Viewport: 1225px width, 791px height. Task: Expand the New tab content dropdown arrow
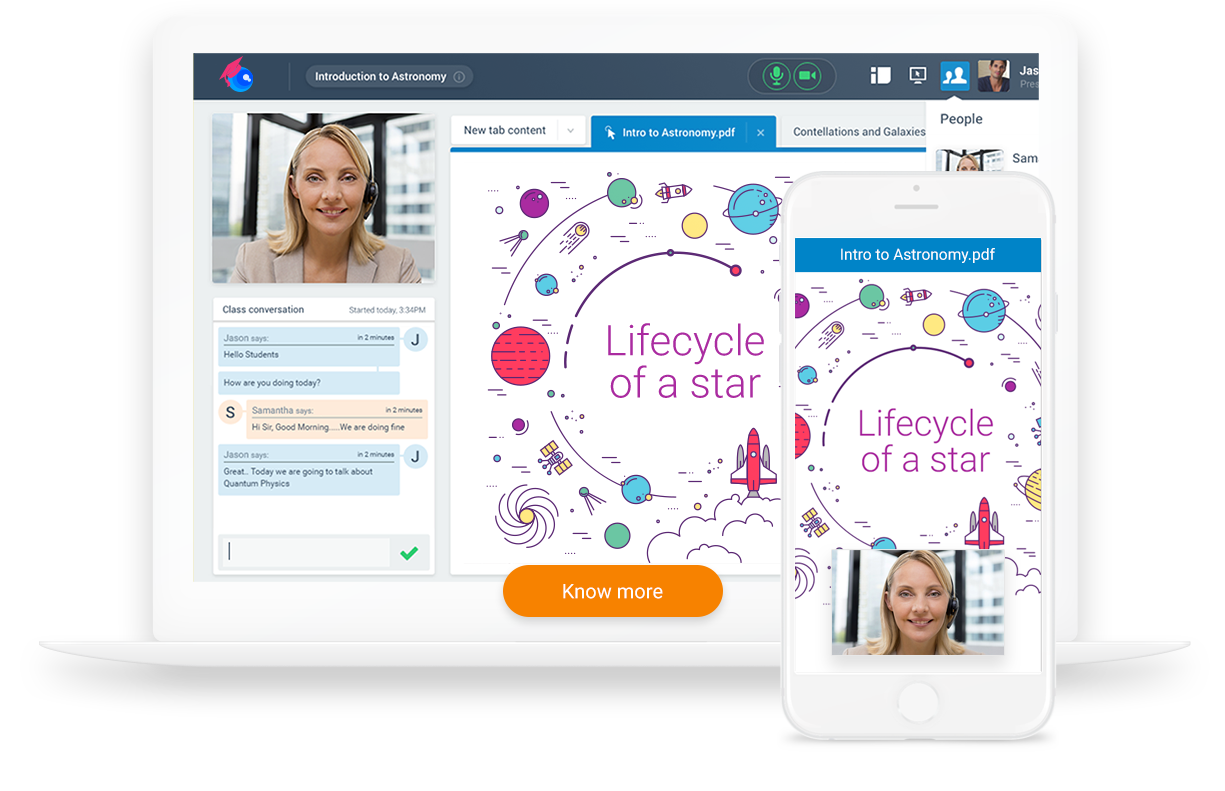571,131
